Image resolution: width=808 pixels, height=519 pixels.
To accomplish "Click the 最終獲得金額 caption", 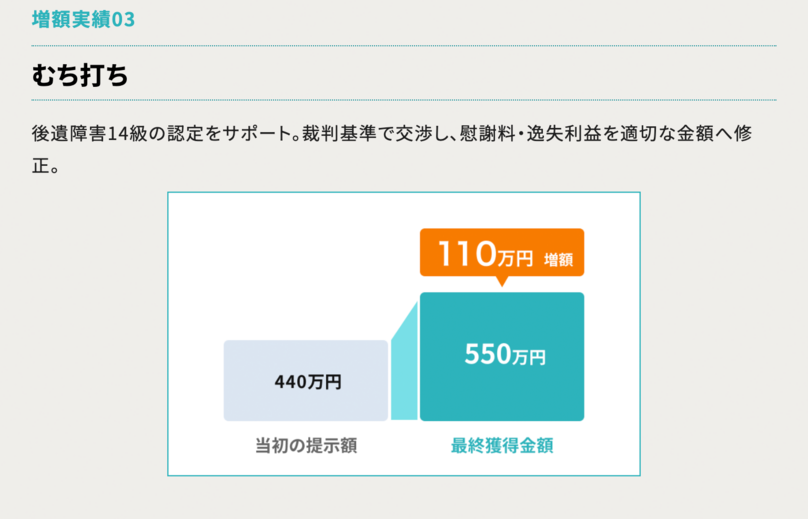I will pyautogui.click(x=501, y=446).
